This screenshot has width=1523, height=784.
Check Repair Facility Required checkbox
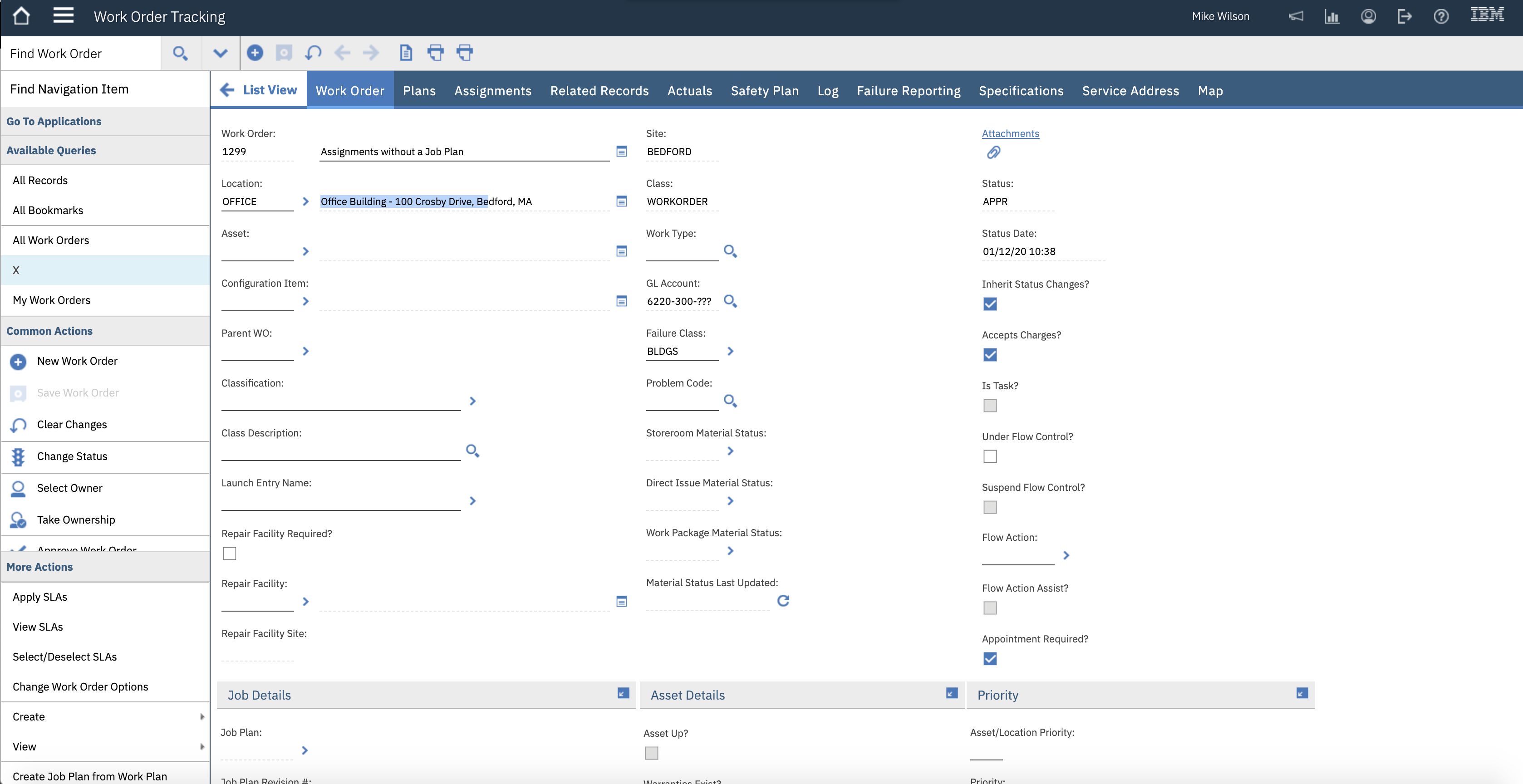[229, 554]
